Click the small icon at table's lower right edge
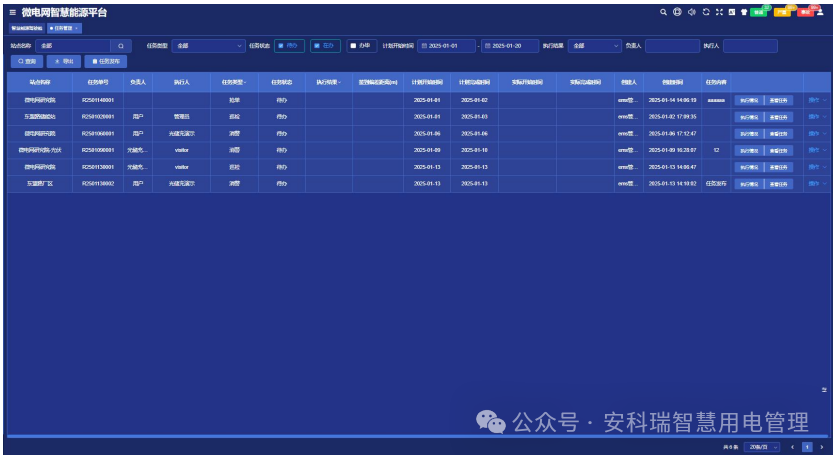This screenshot has height=455, width=835. [x=824, y=390]
